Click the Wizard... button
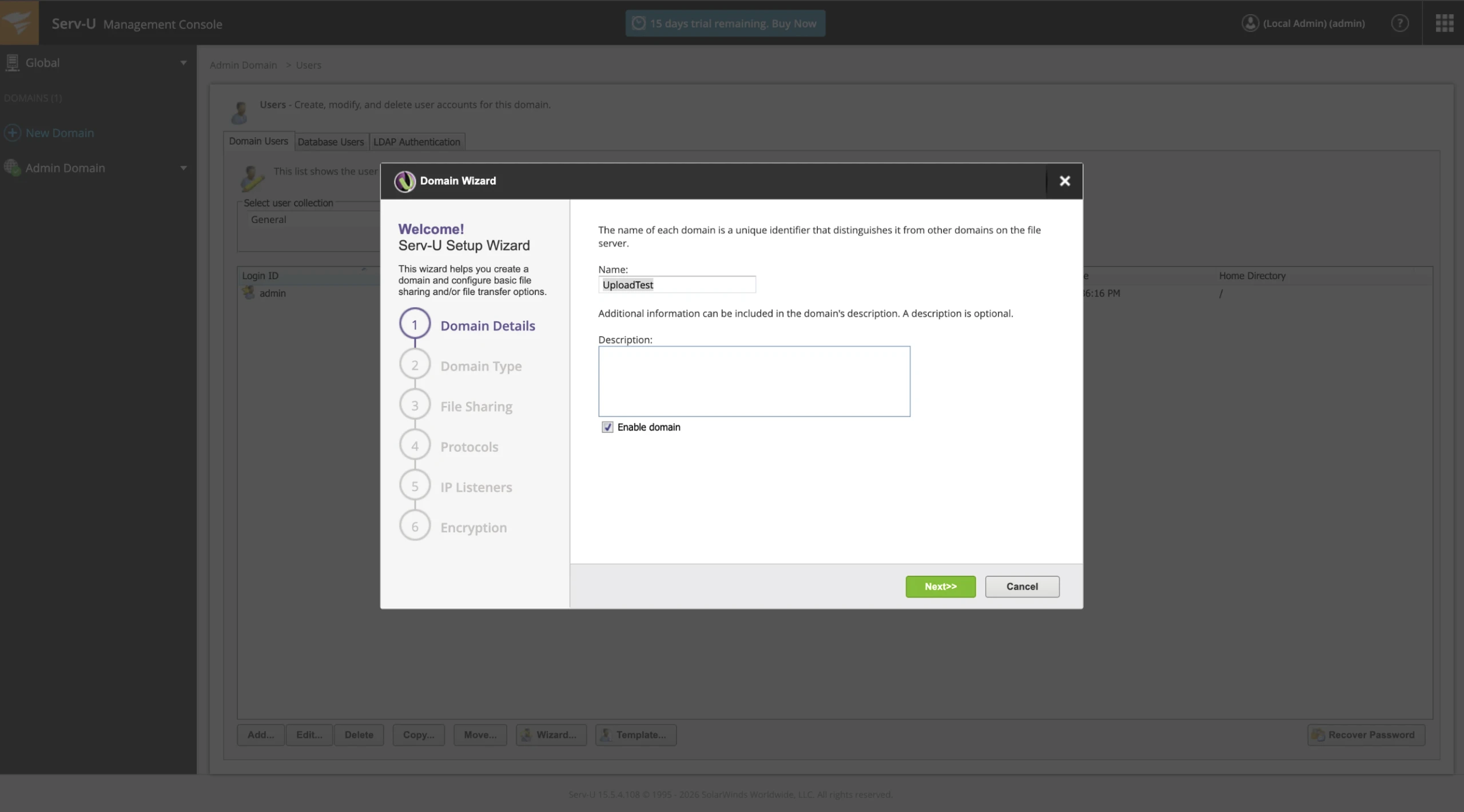 551,734
